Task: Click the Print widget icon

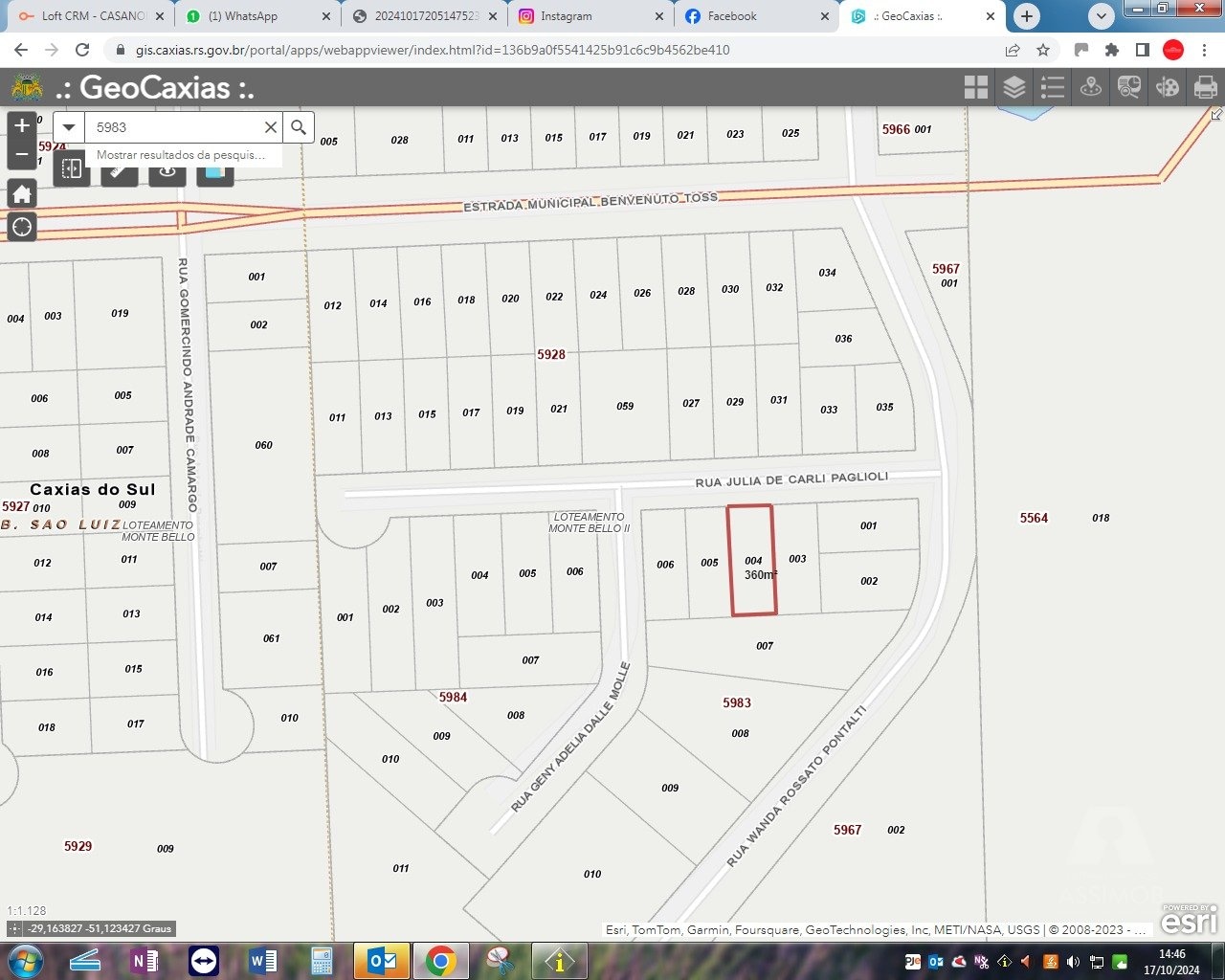Action: [x=1205, y=88]
